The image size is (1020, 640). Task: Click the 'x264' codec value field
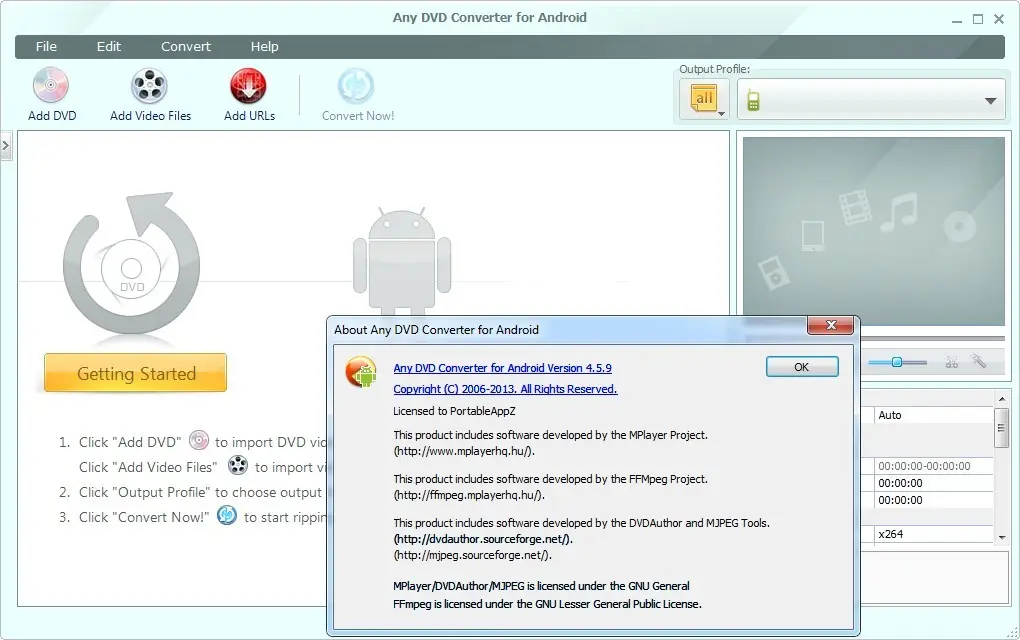click(x=933, y=534)
